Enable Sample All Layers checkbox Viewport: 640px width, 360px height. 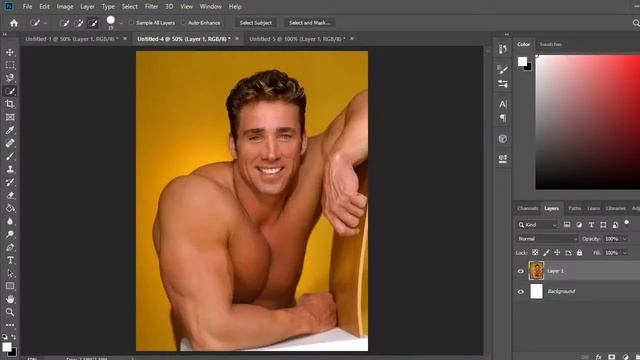point(131,23)
